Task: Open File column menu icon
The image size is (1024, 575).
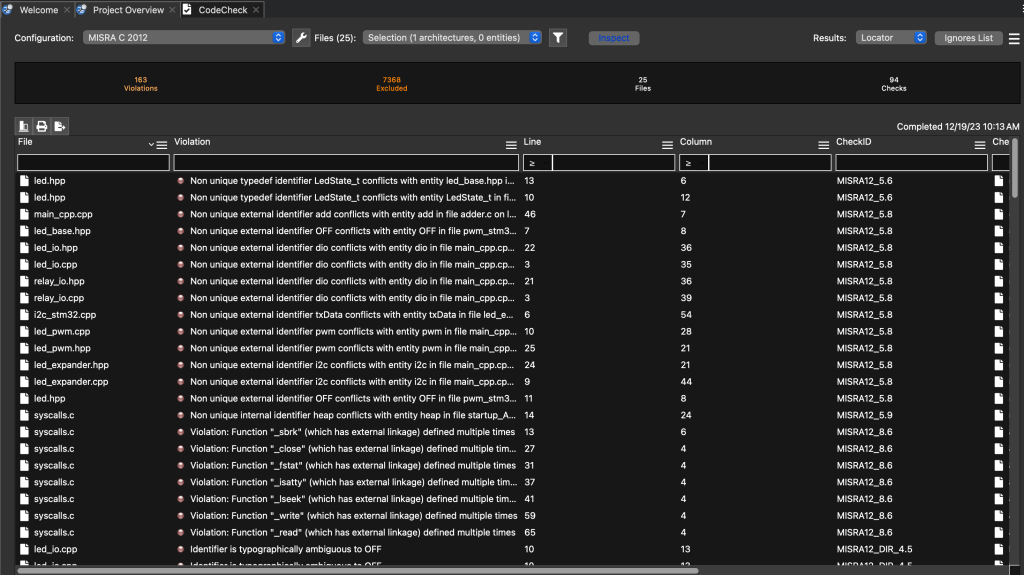Action: coord(162,145)
